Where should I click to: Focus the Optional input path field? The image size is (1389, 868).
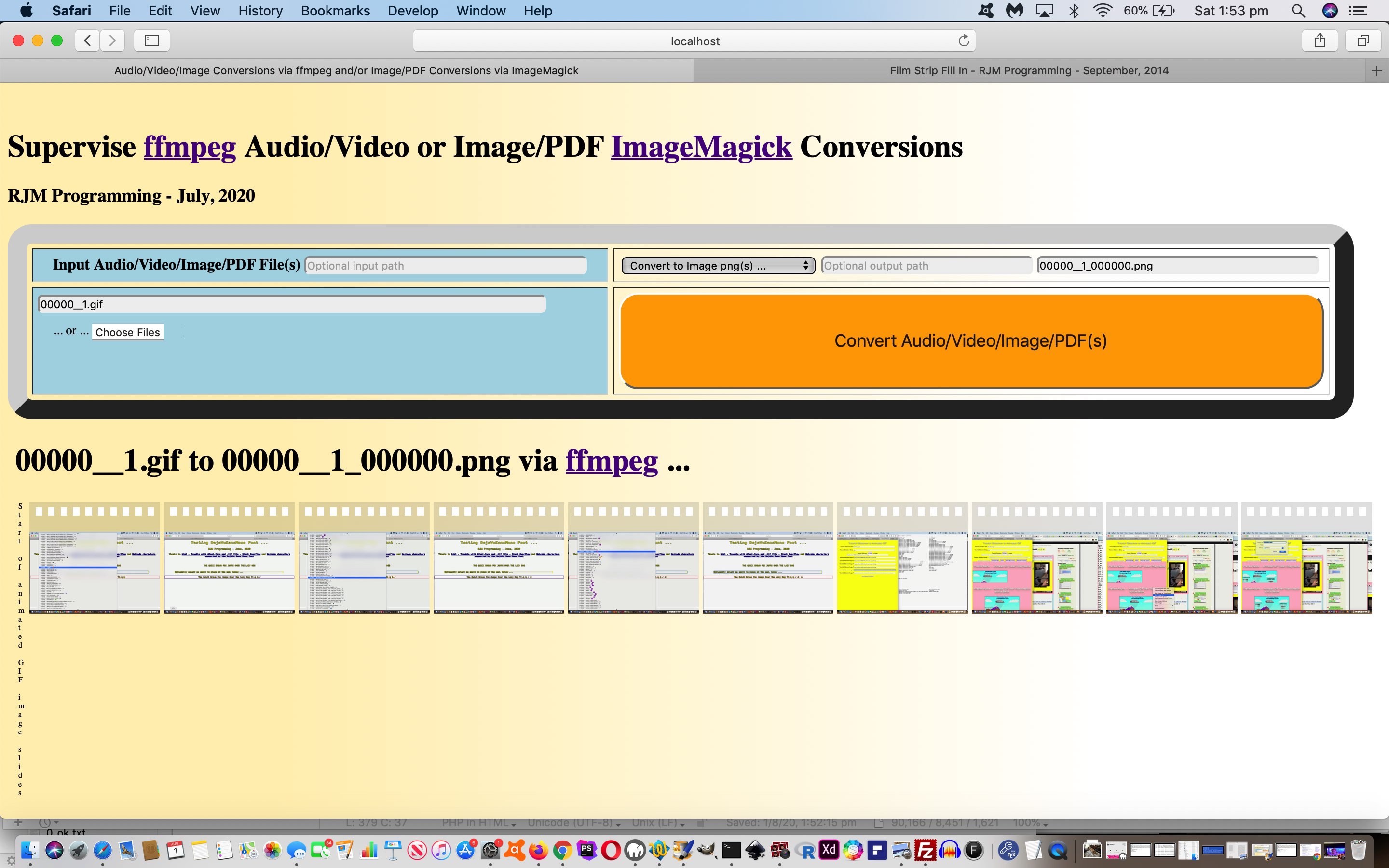coord(446,266)
